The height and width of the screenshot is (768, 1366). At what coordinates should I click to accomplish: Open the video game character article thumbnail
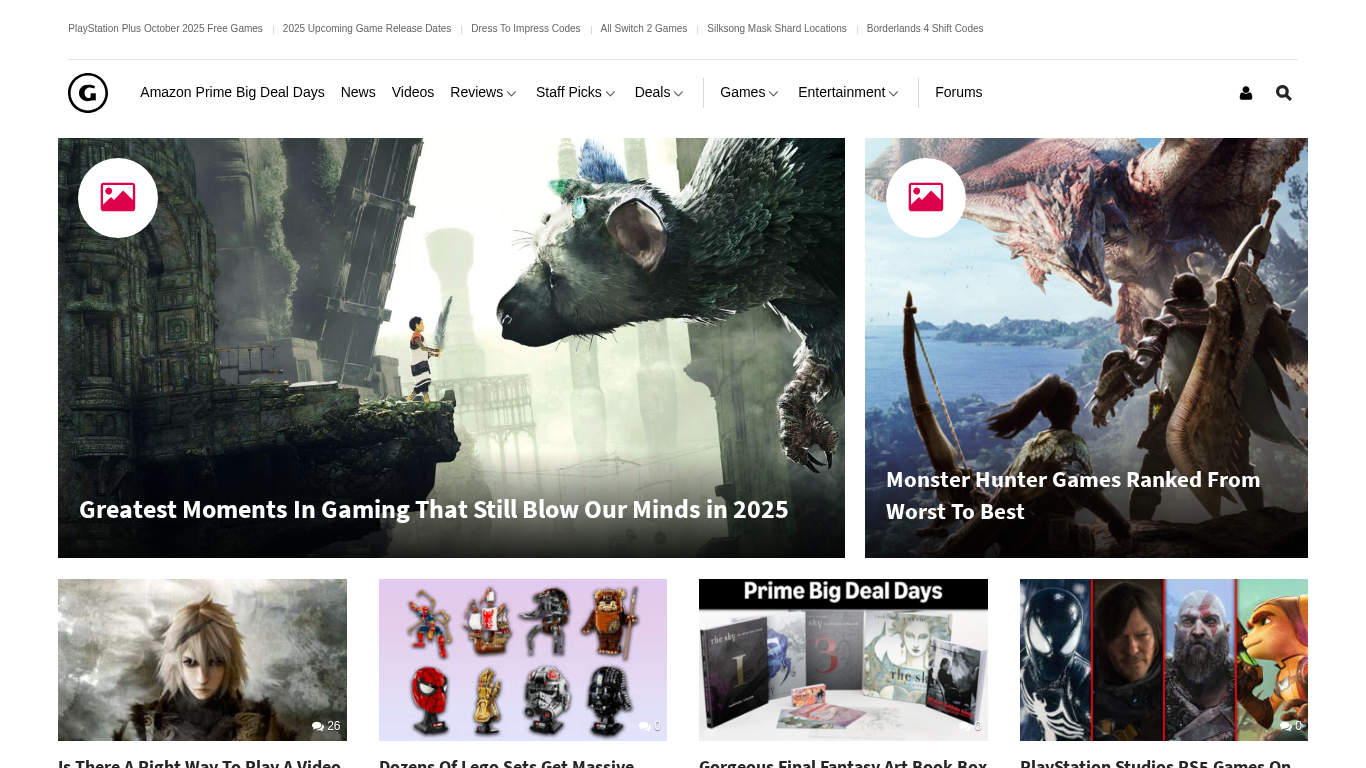tap(202, 660)
